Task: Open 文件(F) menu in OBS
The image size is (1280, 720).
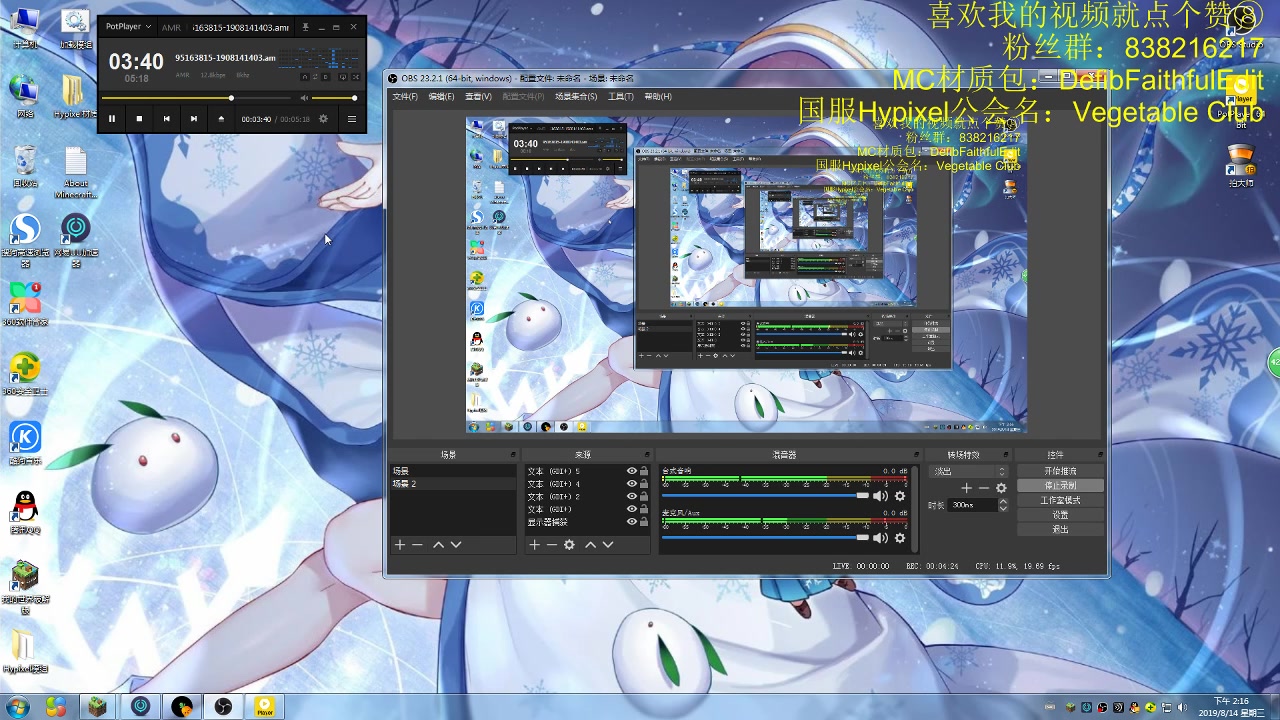Action: tap(405, 97)
